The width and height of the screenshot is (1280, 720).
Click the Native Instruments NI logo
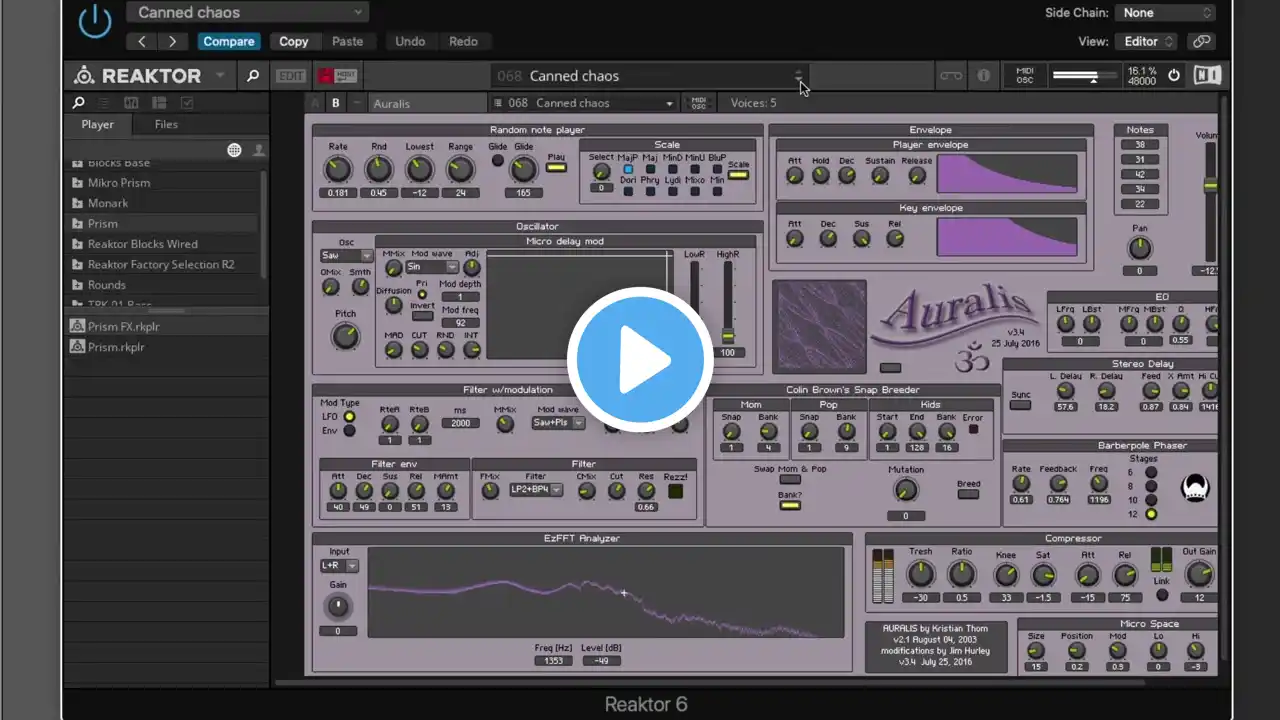coord(1208,75)
